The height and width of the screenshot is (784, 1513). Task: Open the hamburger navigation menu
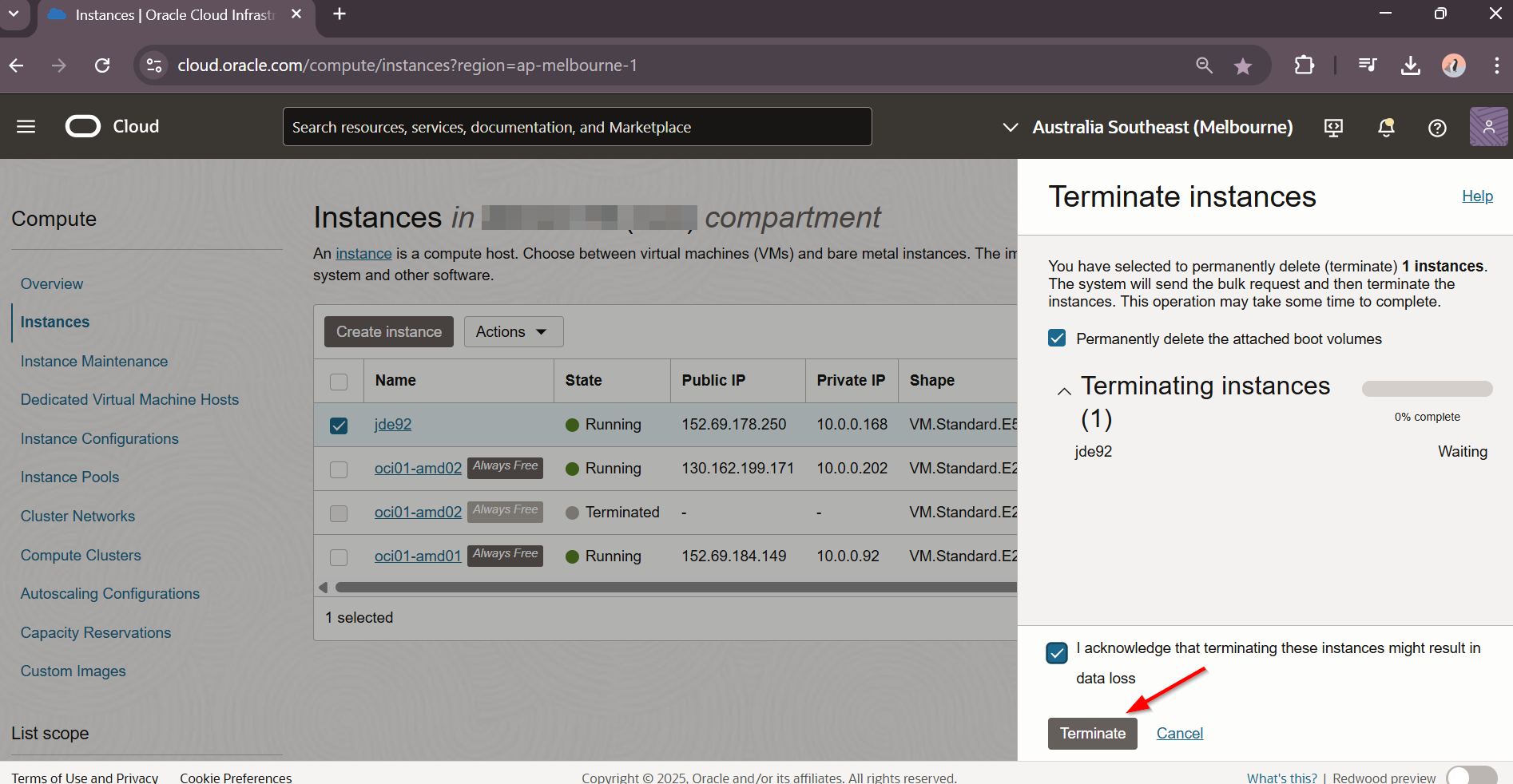(x=26, y=127)
